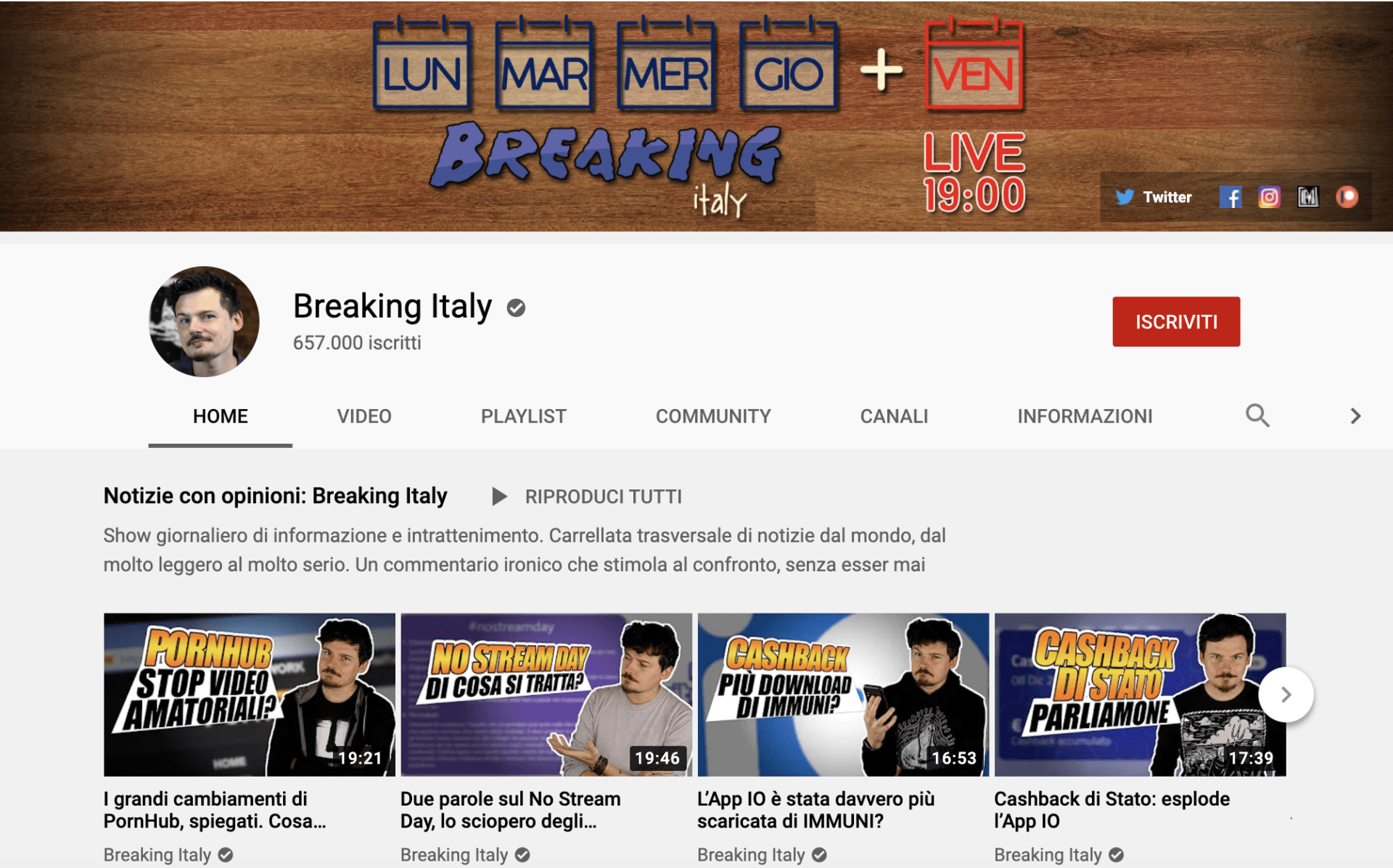Click the MER calendar icon in banner
Screen dimensions: 1393x868
tap(666, 64)
